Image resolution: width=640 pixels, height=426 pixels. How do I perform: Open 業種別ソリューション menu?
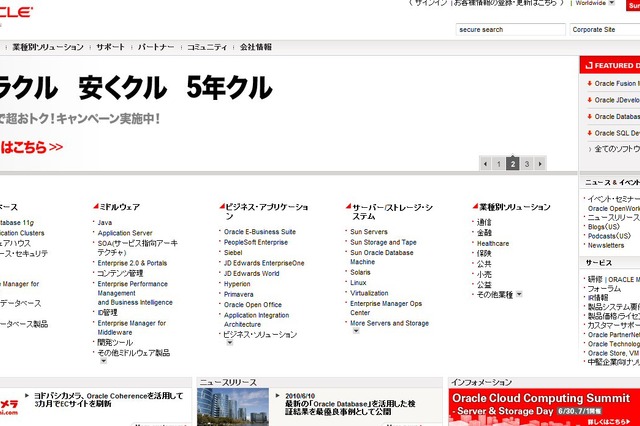pos(48,47)
